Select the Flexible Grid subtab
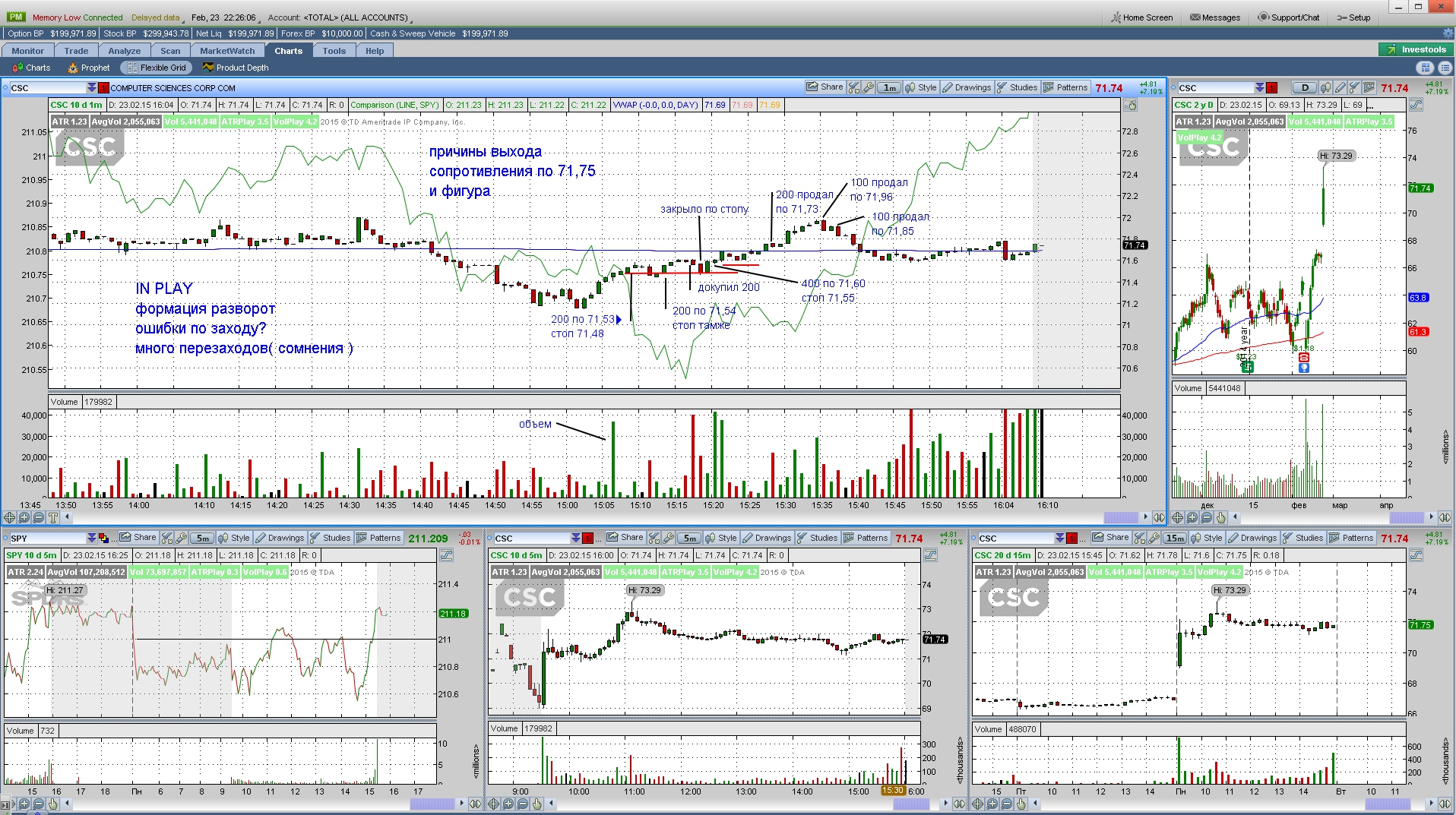Screen dimensions: 1456x815 click(157, 68)
